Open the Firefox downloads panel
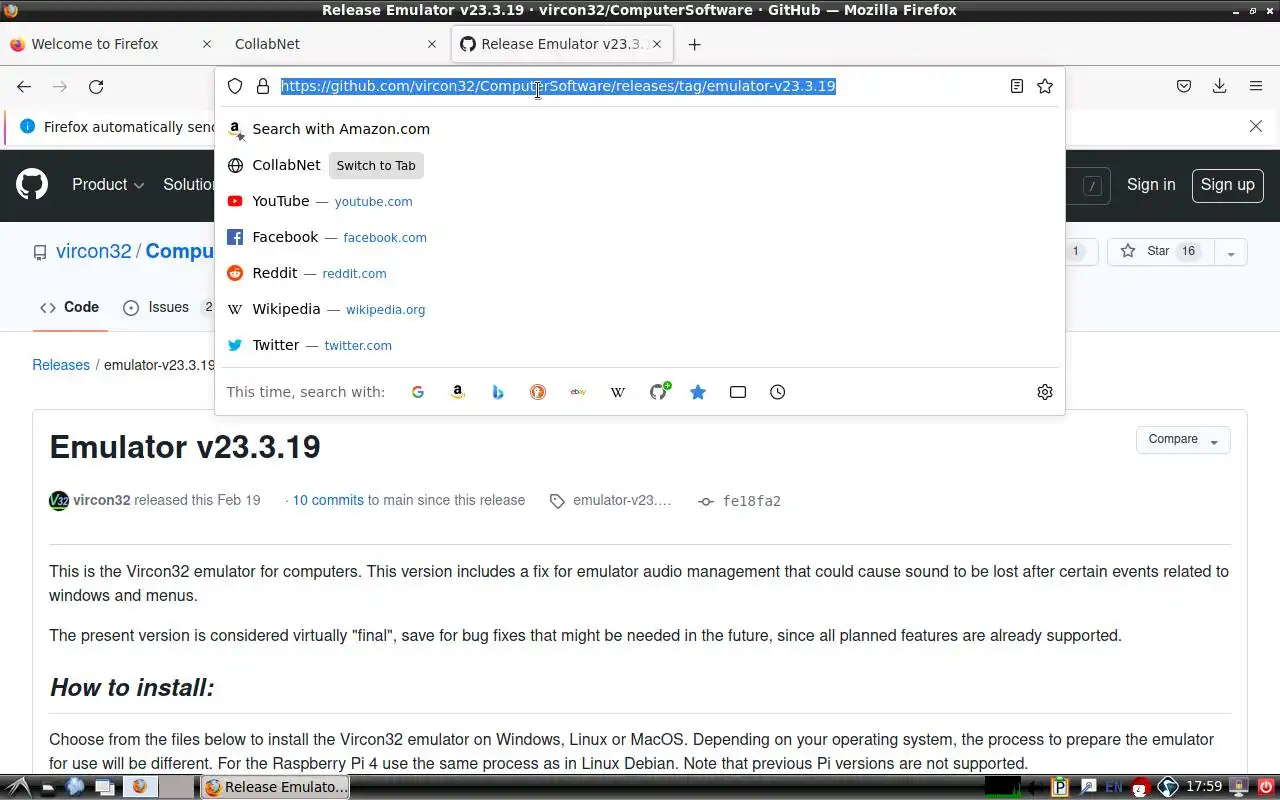1280x800 pixels. (x=1220, y=86)
